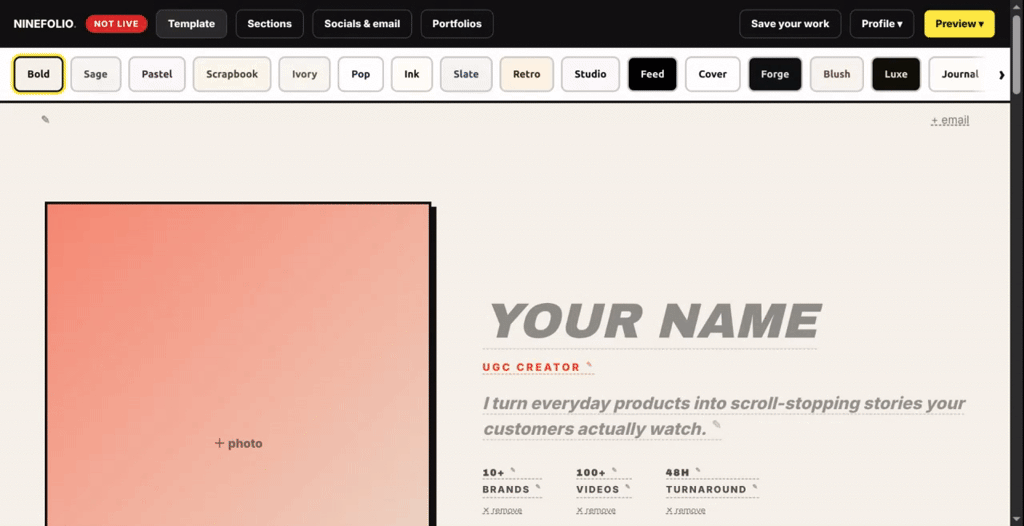Choose the Ivory template
This screenshot has width=1024, height=526.
304,74
